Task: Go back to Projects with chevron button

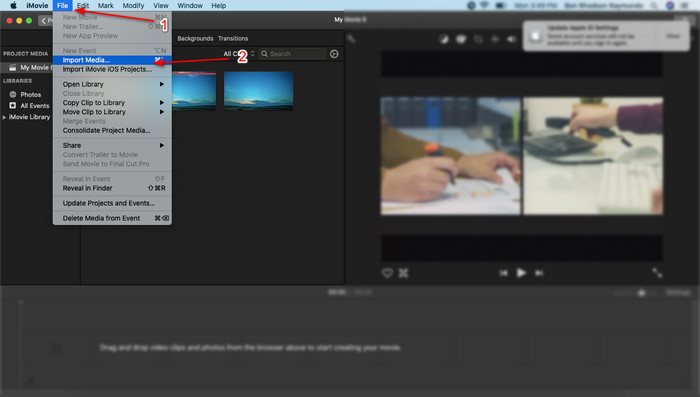Action: click(x=45, y=21)
